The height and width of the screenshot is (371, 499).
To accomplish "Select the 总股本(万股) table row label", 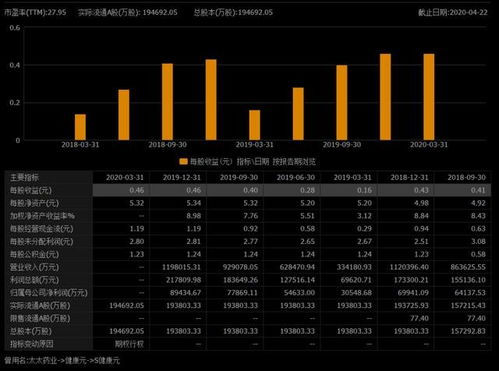I will (31, 331).
